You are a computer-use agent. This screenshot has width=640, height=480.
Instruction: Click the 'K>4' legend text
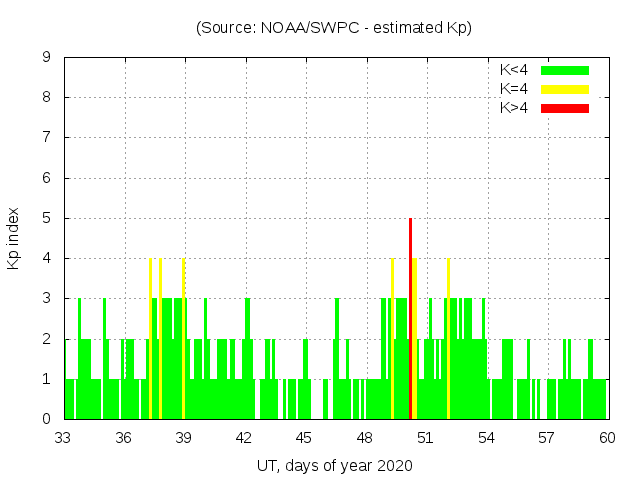click(x=514, y=108)
